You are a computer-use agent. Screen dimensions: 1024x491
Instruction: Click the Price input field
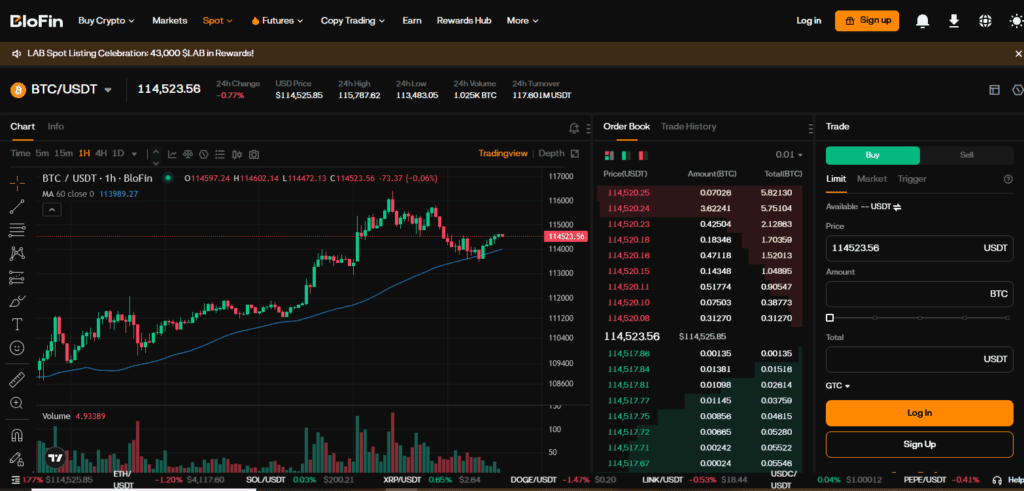coord(920,248)
